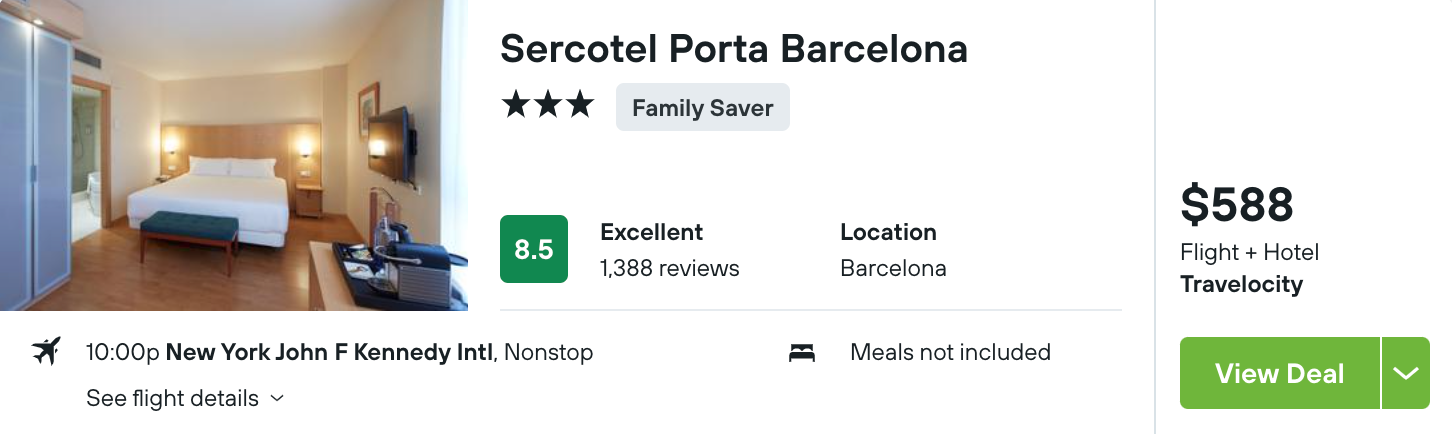Open dropdown arrow next to View Deal

[1406, 373]
